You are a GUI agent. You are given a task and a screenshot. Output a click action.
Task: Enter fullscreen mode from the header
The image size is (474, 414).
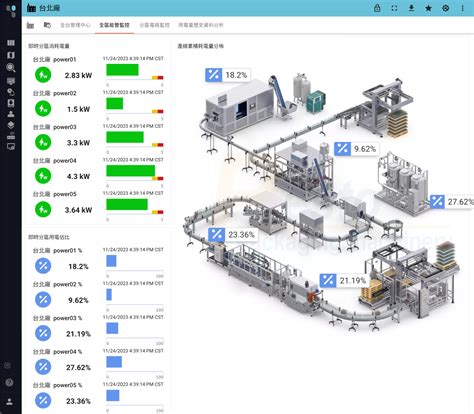394,8
